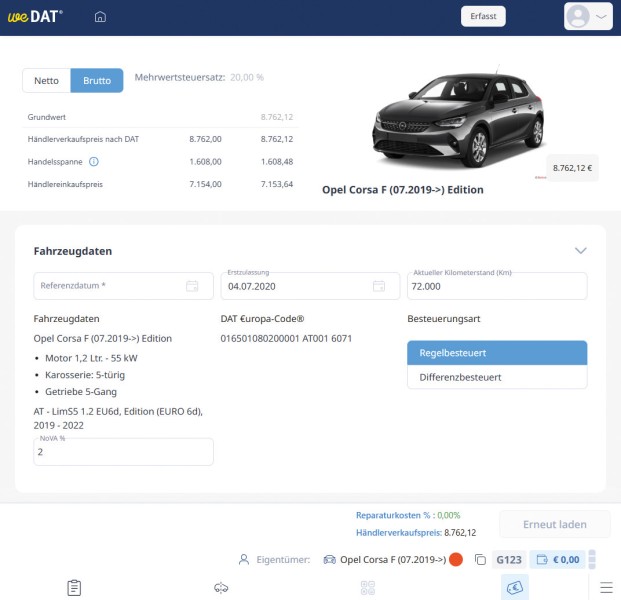The height and width of the screenshot is (600, 621).
Task: Open clipboard report tab at bottom
Action: click(x=74, y=588)
